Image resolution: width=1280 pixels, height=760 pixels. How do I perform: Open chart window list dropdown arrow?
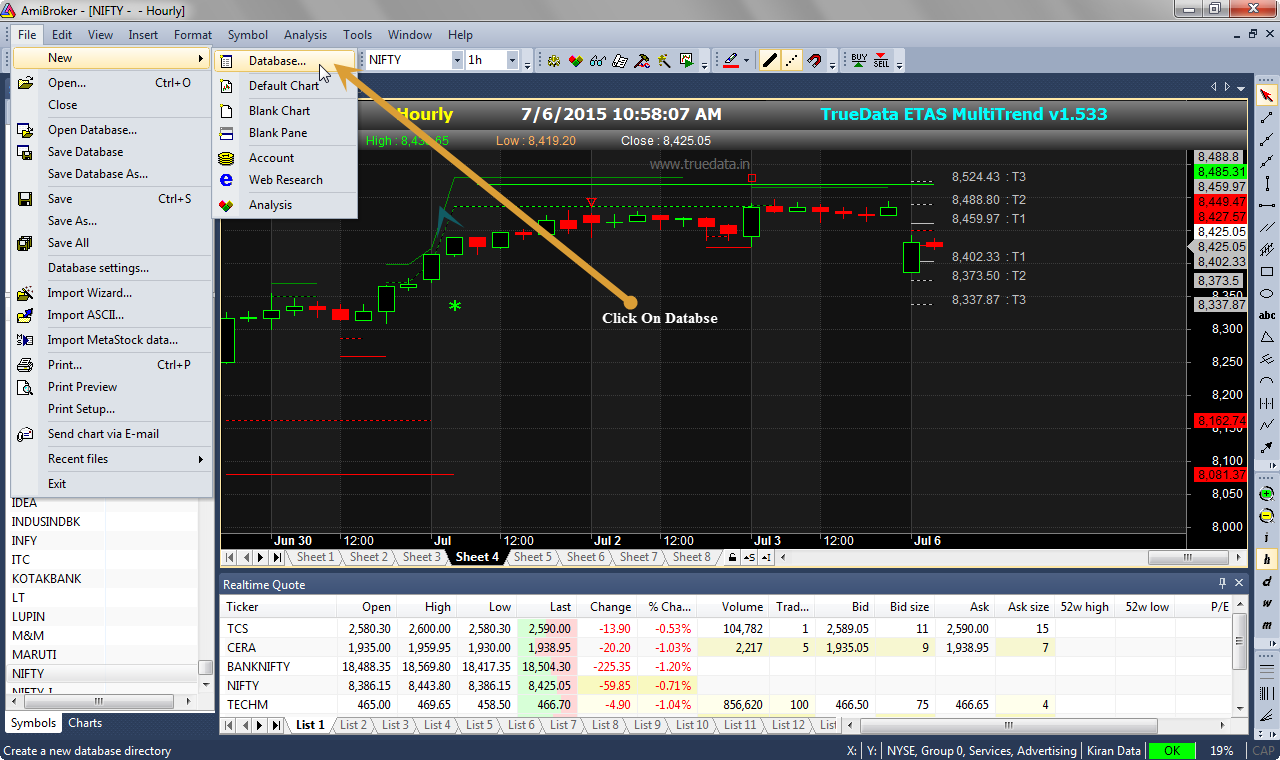(1241, 87)
